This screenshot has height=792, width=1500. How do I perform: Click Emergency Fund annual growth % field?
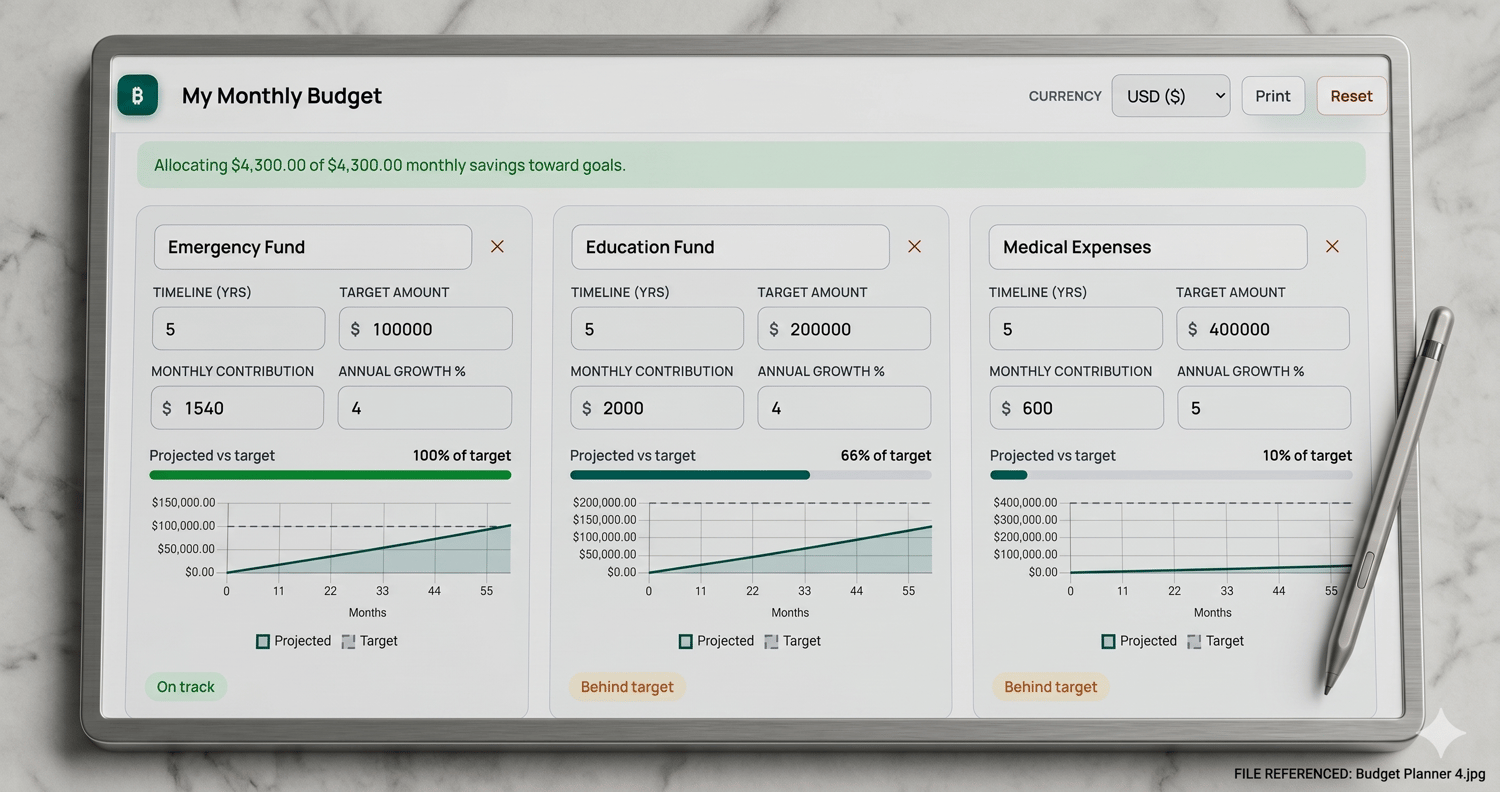coord(425,408)
